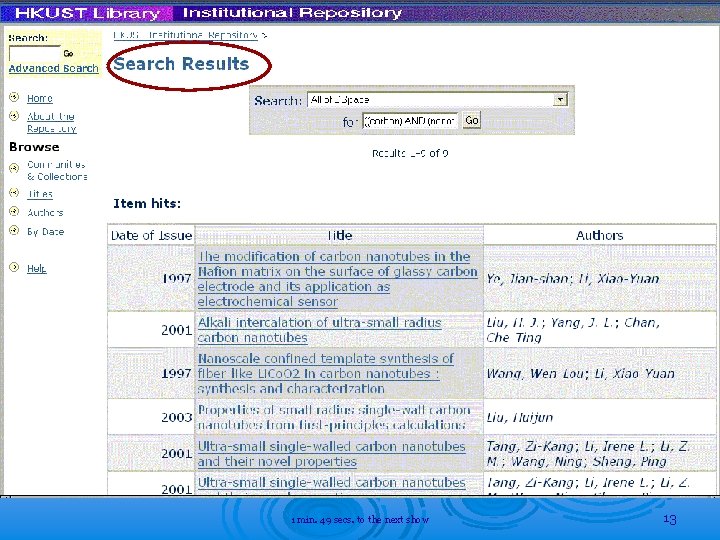Click the bullet icon beside Communities & Collections
Viewport: 720px width, 540px height.
coord(14,168)
